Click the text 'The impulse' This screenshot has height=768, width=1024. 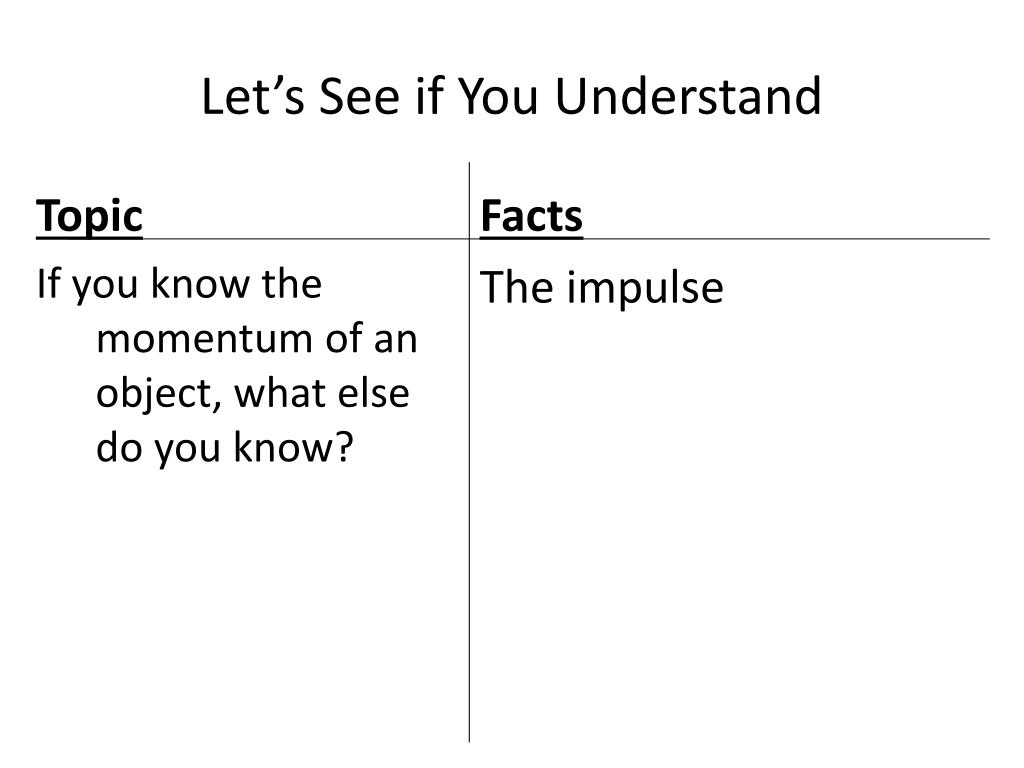click(x=601, y=287)
